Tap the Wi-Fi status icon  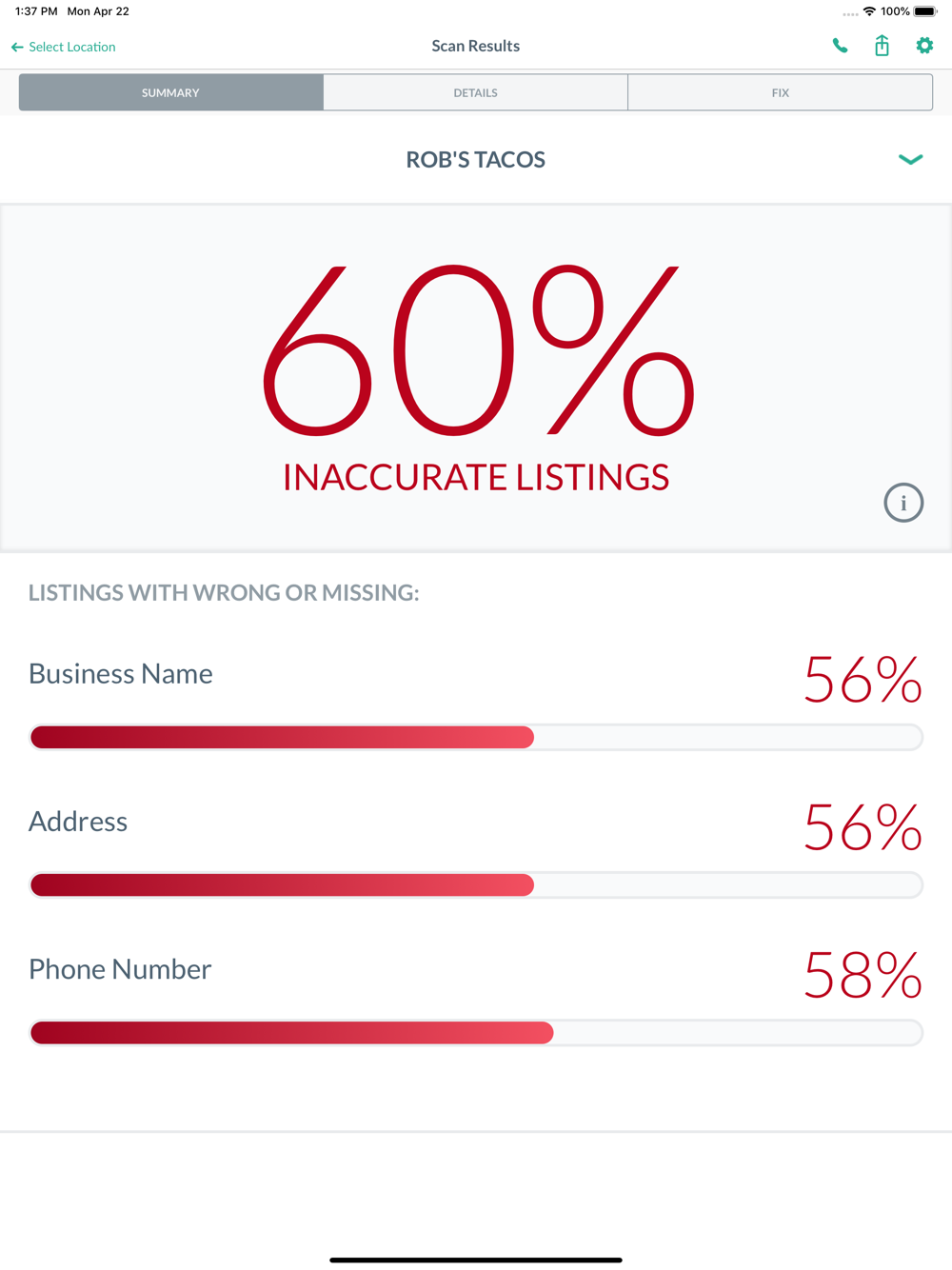[x=869, y=11]
